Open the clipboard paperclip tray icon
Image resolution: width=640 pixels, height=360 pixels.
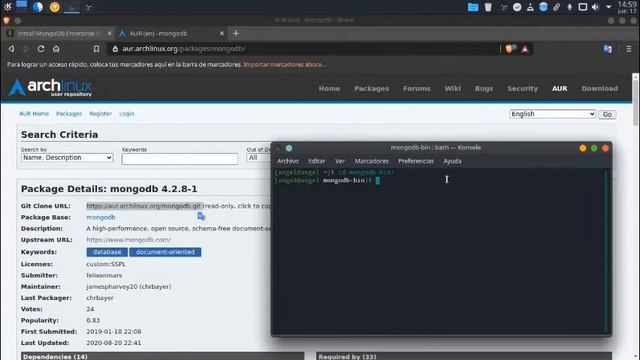click(x=556, y=7)
